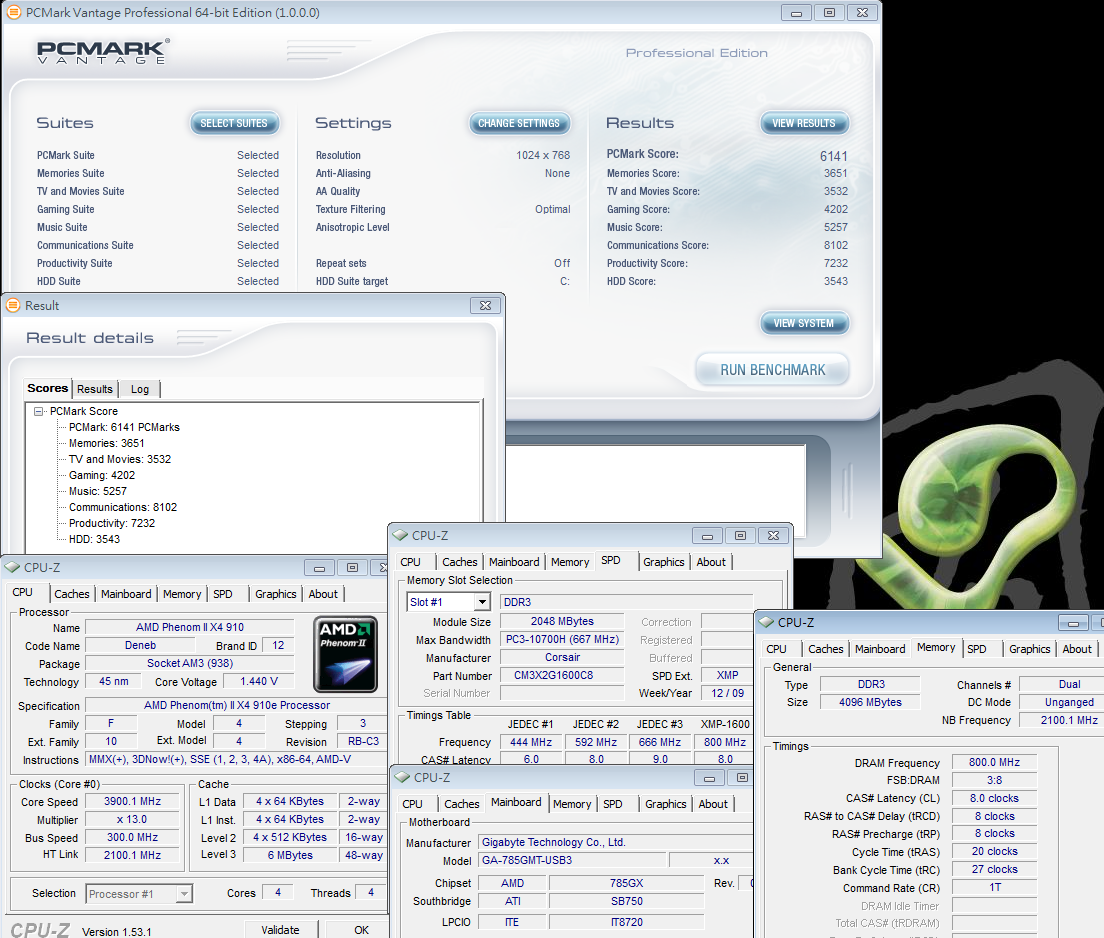Open About tab in CPU-Z Memory window

[x=1077, y=649]
